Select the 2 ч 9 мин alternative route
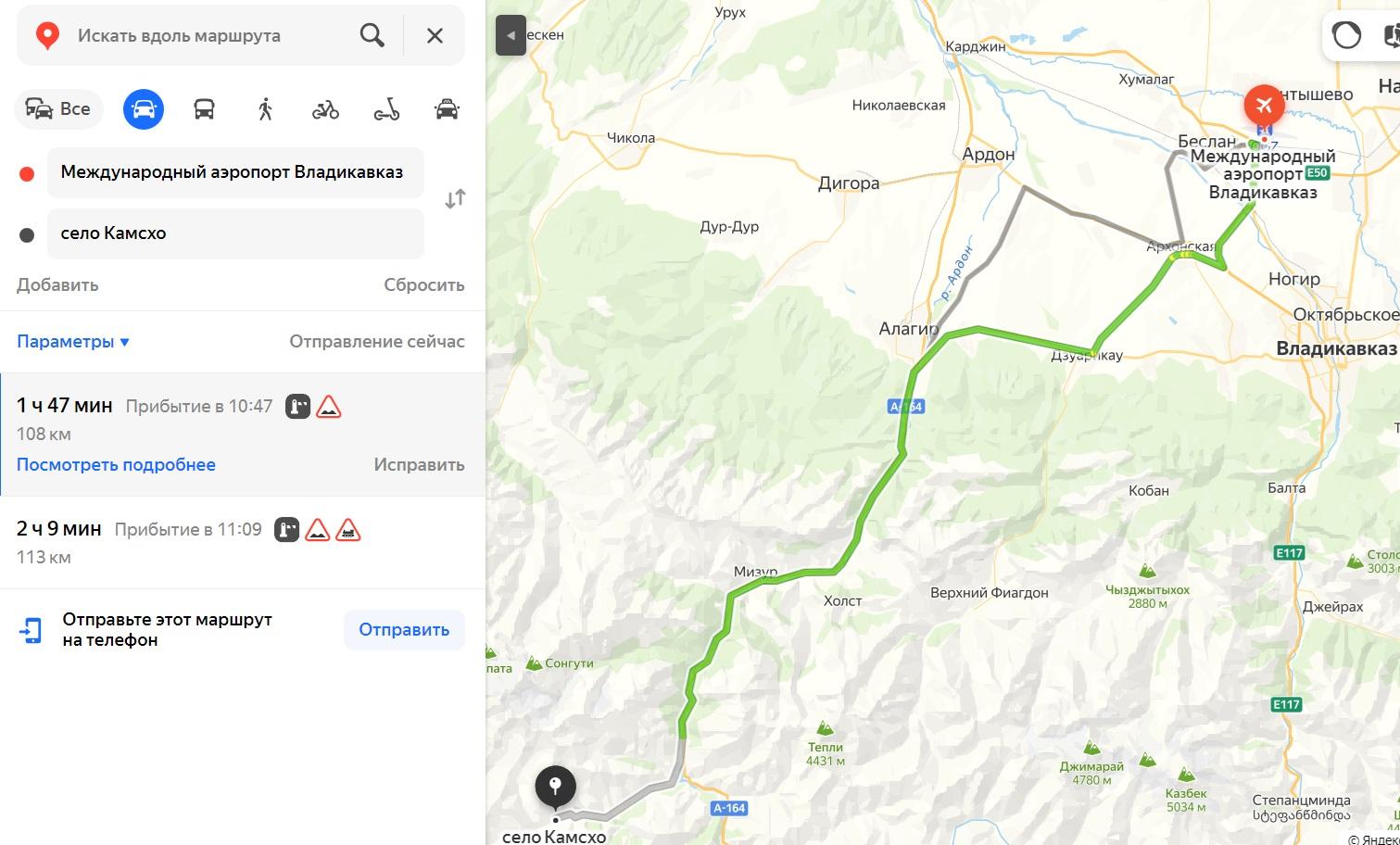1400x845 pixels. click(x=242, y=542)
